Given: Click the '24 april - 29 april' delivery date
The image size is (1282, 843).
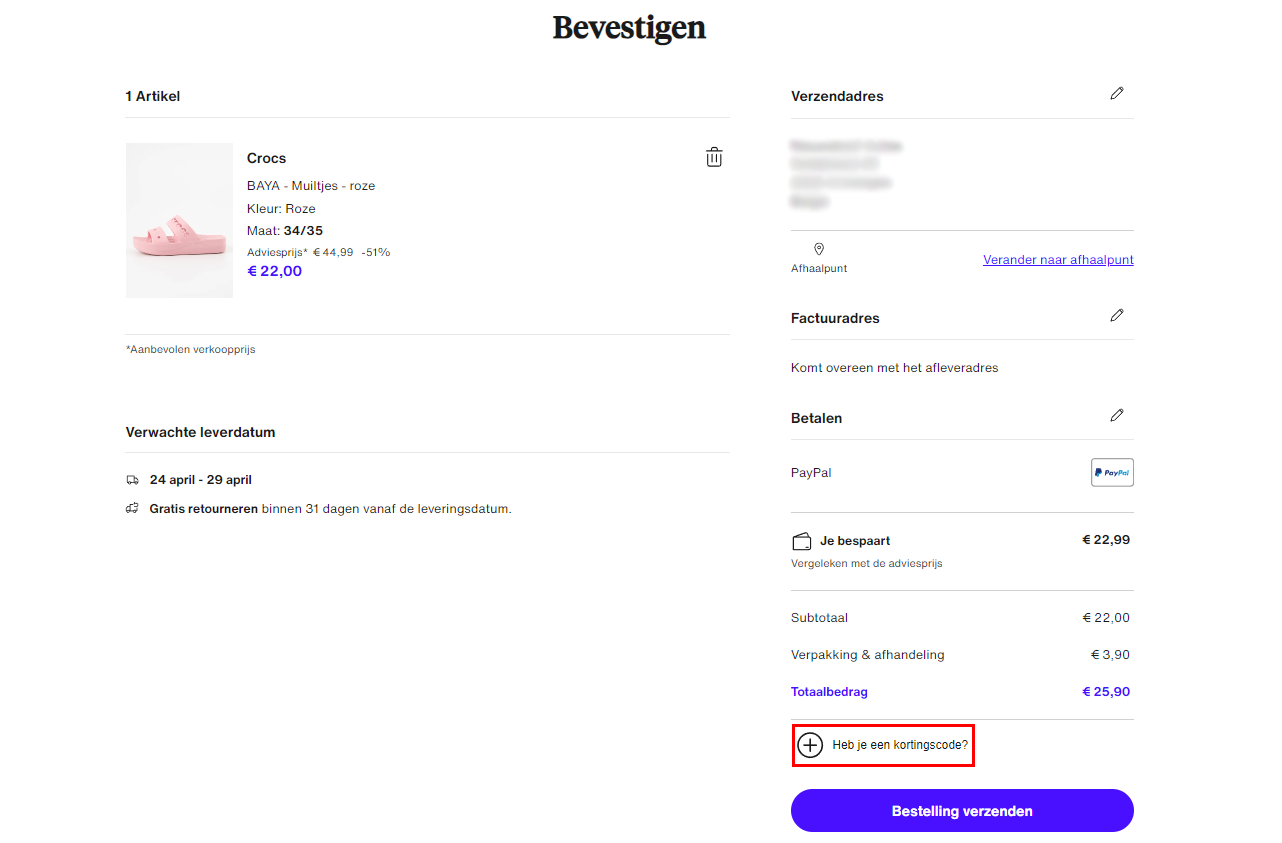Looking at the screenshot, I should [201, 480].
